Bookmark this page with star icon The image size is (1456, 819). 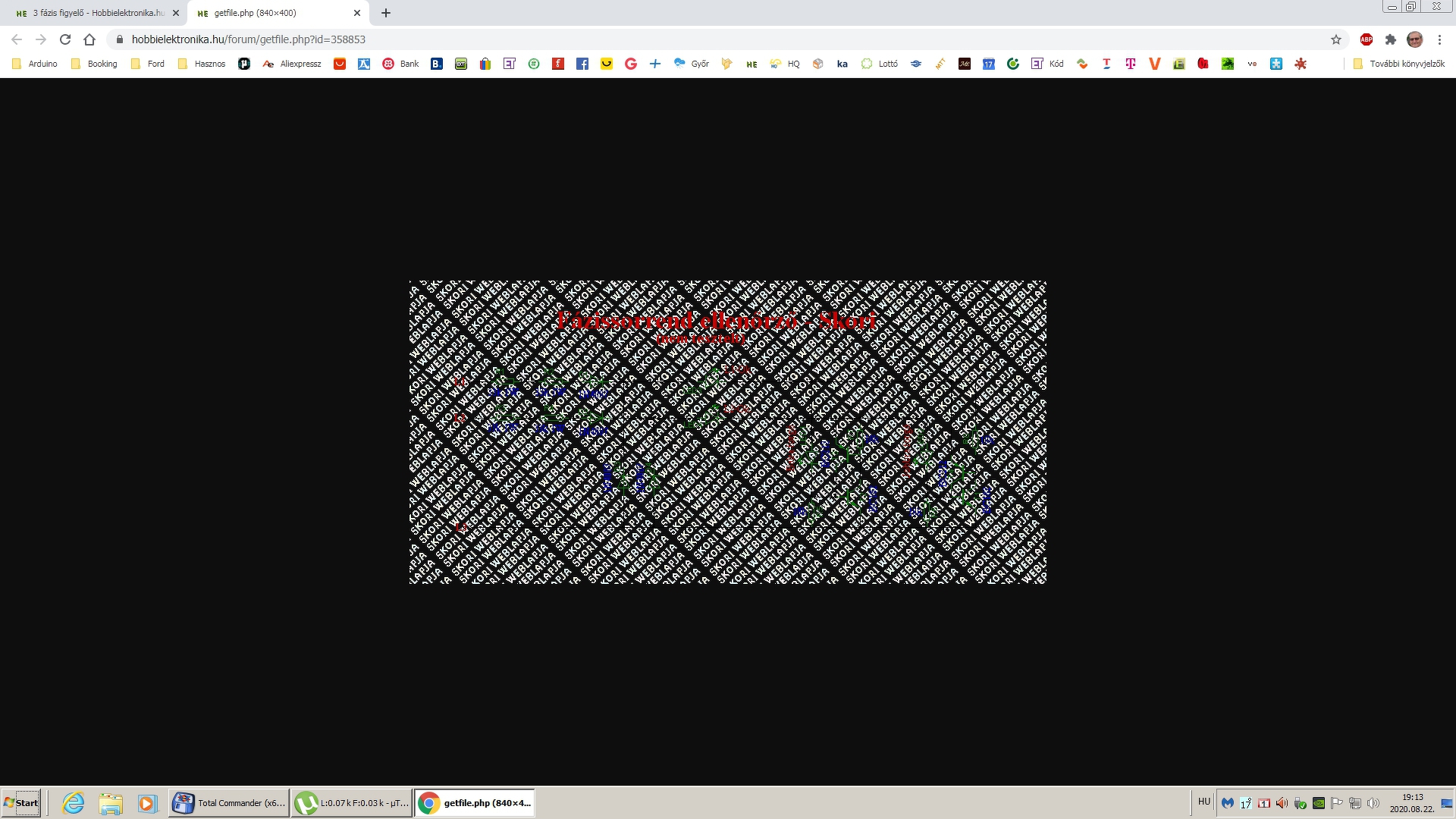[x=1336, y=39]
